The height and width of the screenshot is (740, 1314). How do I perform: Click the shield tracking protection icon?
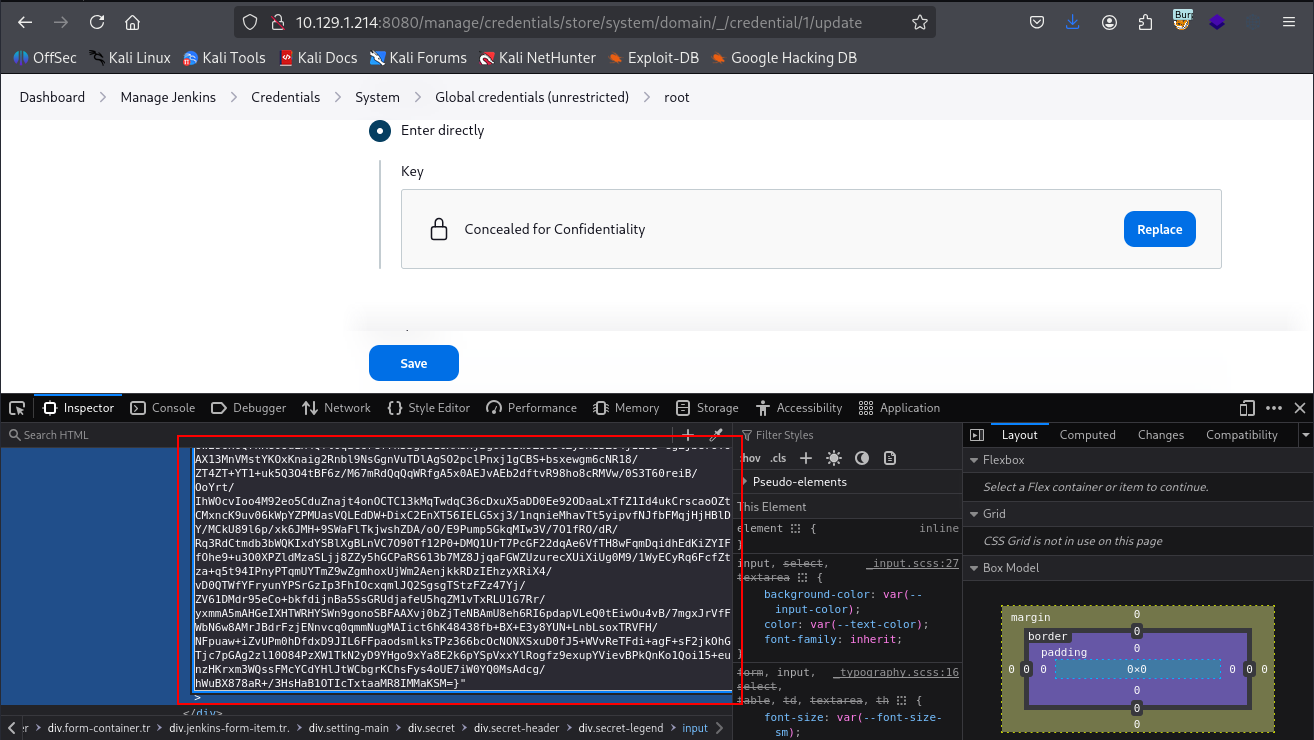(x=251, y=22)
